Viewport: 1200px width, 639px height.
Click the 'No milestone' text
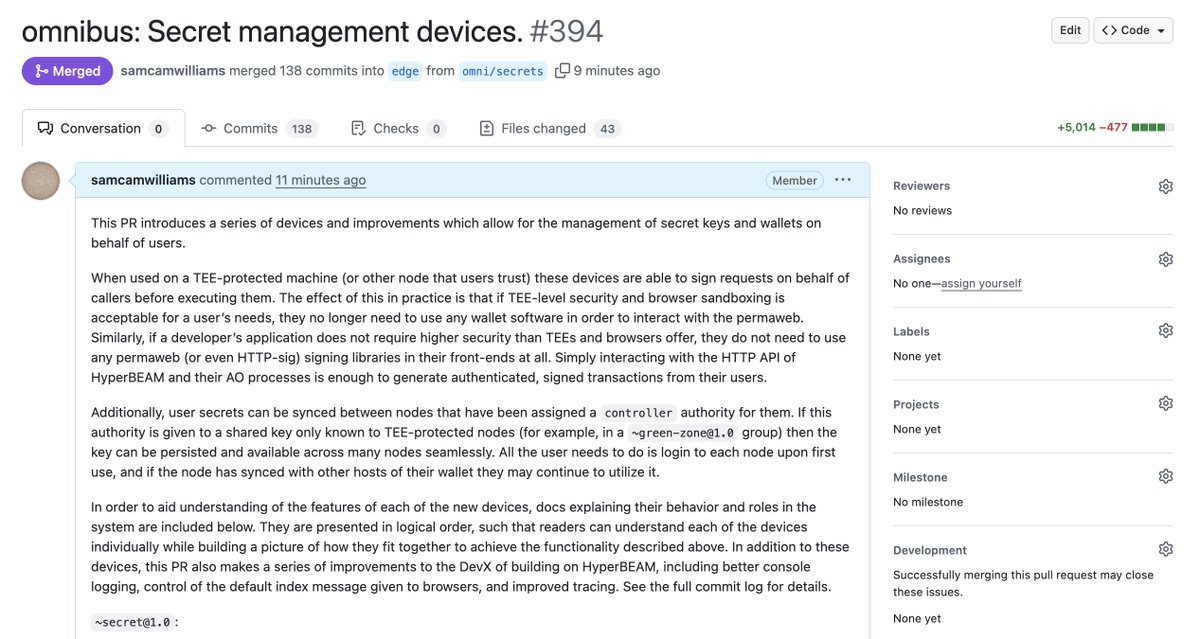(x=926, y=502)
